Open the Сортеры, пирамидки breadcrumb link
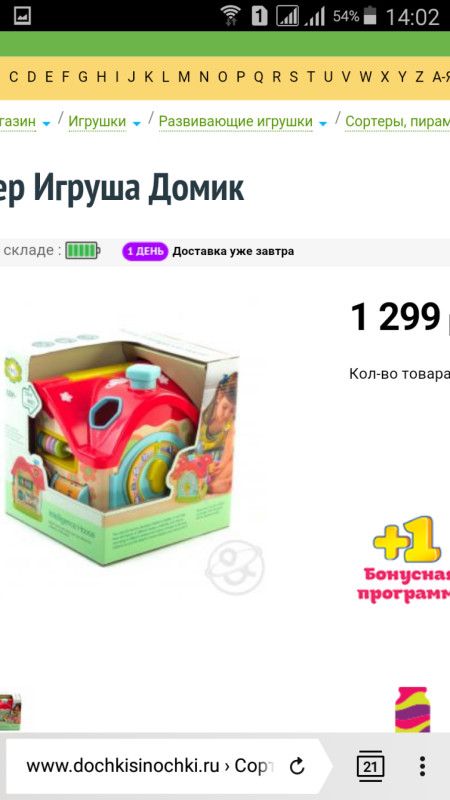Image resolution: width=450 pixels, height=800 pixels. [x=397, y=121]
